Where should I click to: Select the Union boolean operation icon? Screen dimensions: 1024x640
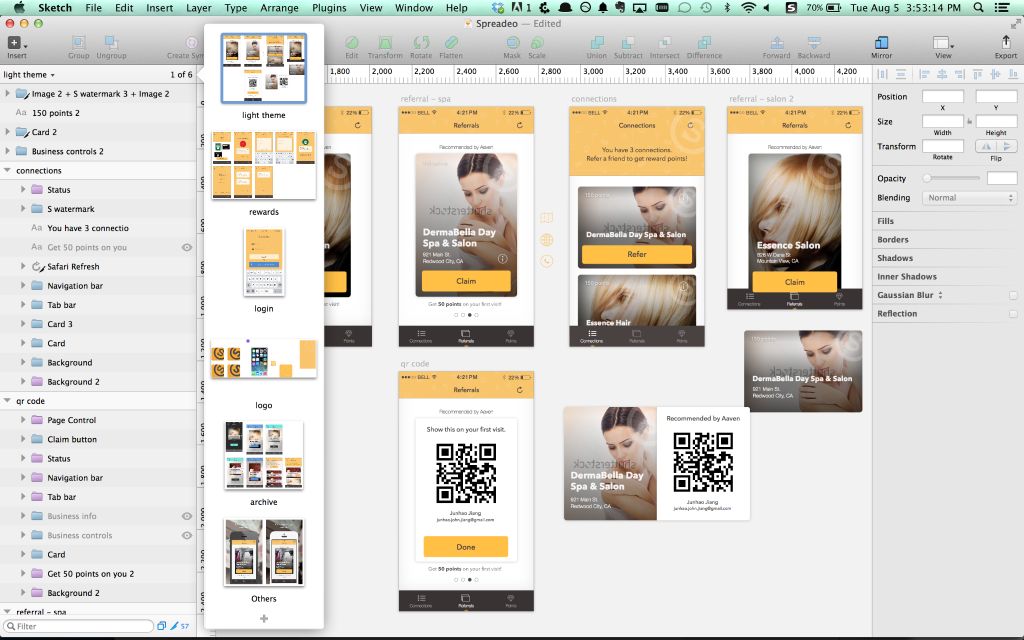point(597,42)
